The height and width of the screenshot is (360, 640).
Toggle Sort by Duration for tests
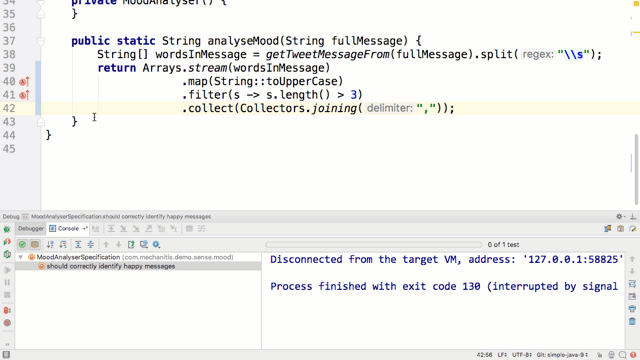[x=63, y=244]
